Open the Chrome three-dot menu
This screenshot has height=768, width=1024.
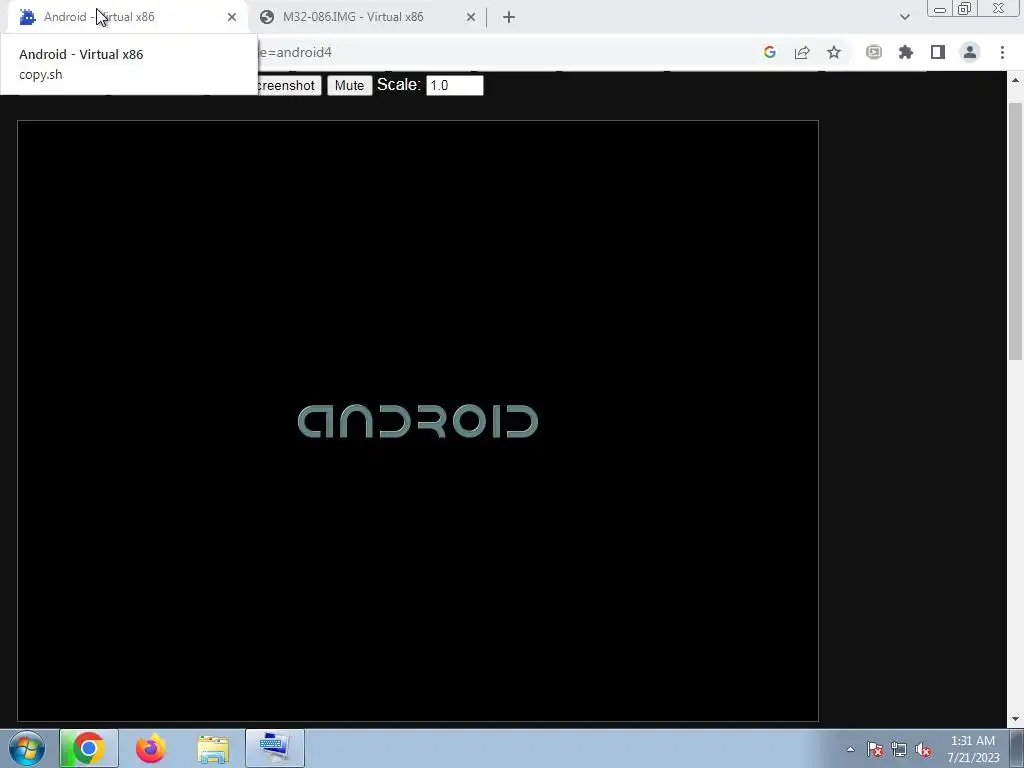click(x=1002, y=52)
